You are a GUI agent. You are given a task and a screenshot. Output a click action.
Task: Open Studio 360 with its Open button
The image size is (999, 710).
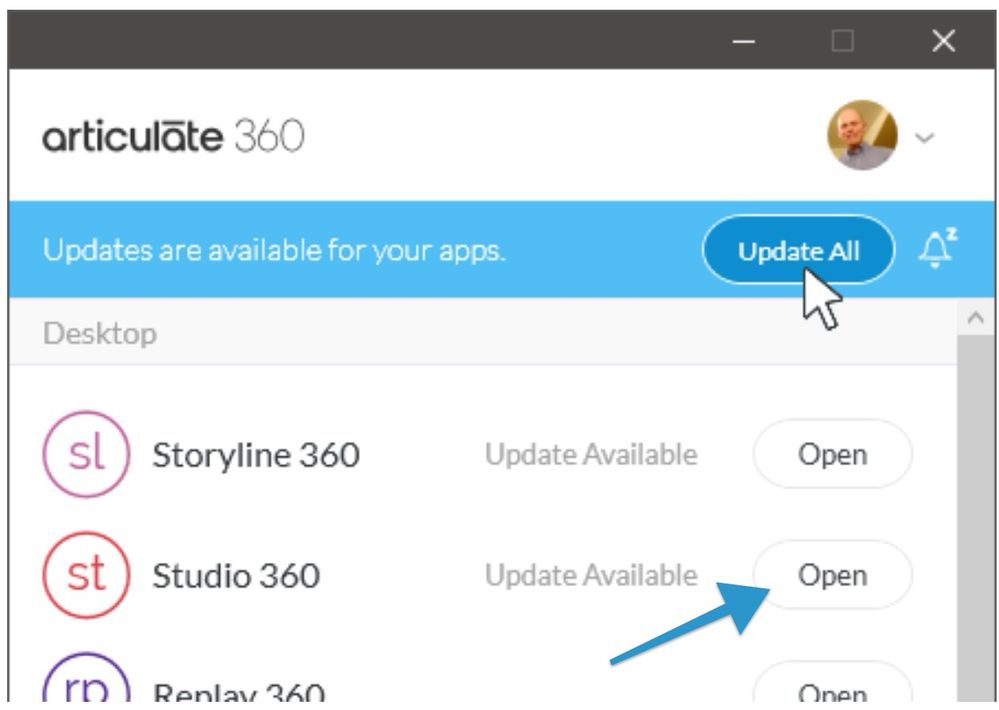click(832, 575)
